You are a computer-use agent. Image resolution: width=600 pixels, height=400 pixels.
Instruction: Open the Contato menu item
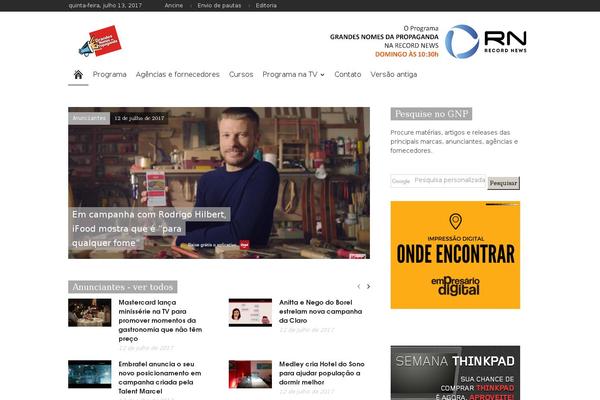click(347, 74)
